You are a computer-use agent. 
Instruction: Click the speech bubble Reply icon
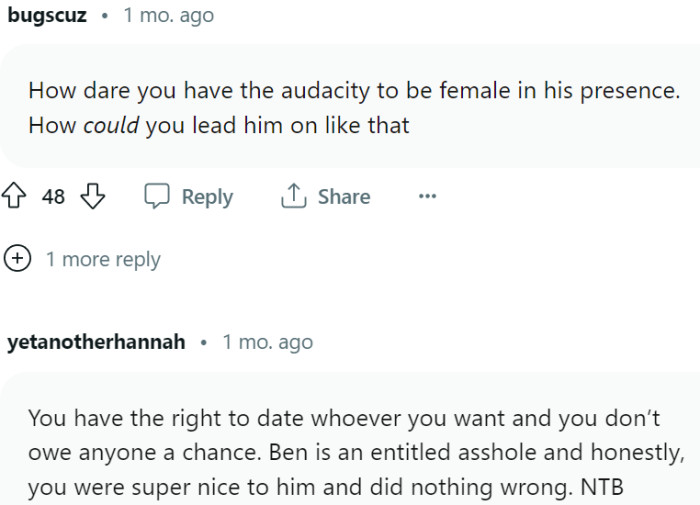(x=158, y=197)
